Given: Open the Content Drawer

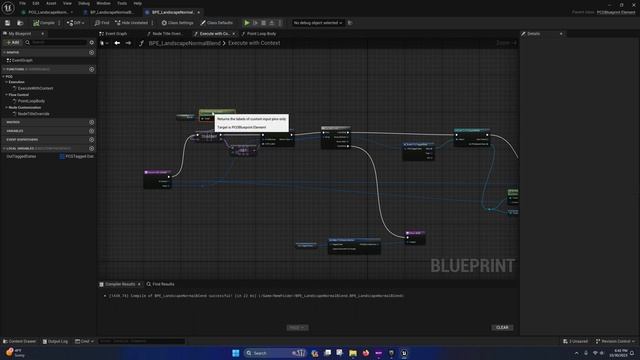Looking at the screenshot, I should [x=19, y=341].
